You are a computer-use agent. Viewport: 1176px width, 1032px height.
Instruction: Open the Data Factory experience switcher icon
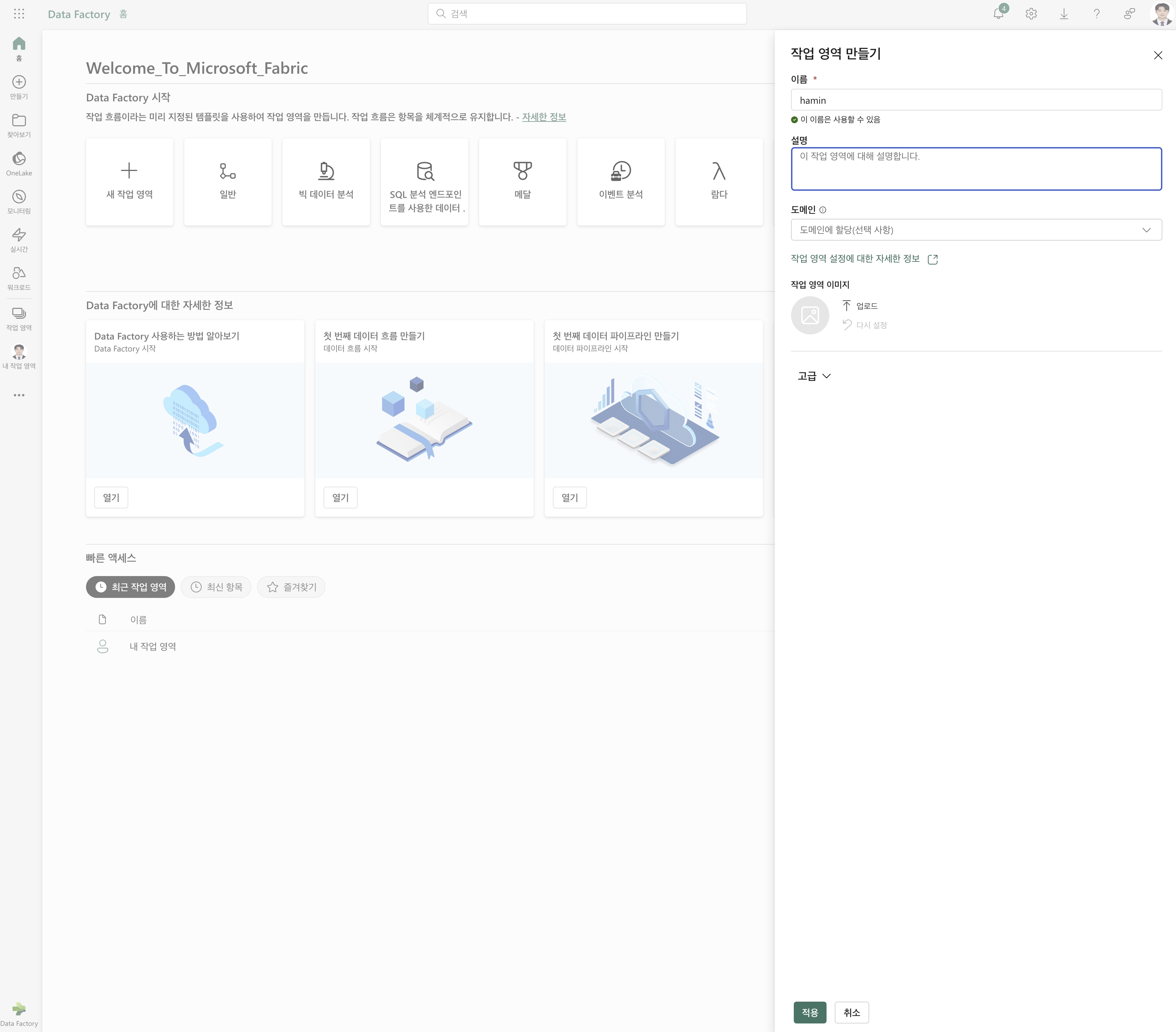tap(19, 1014)
